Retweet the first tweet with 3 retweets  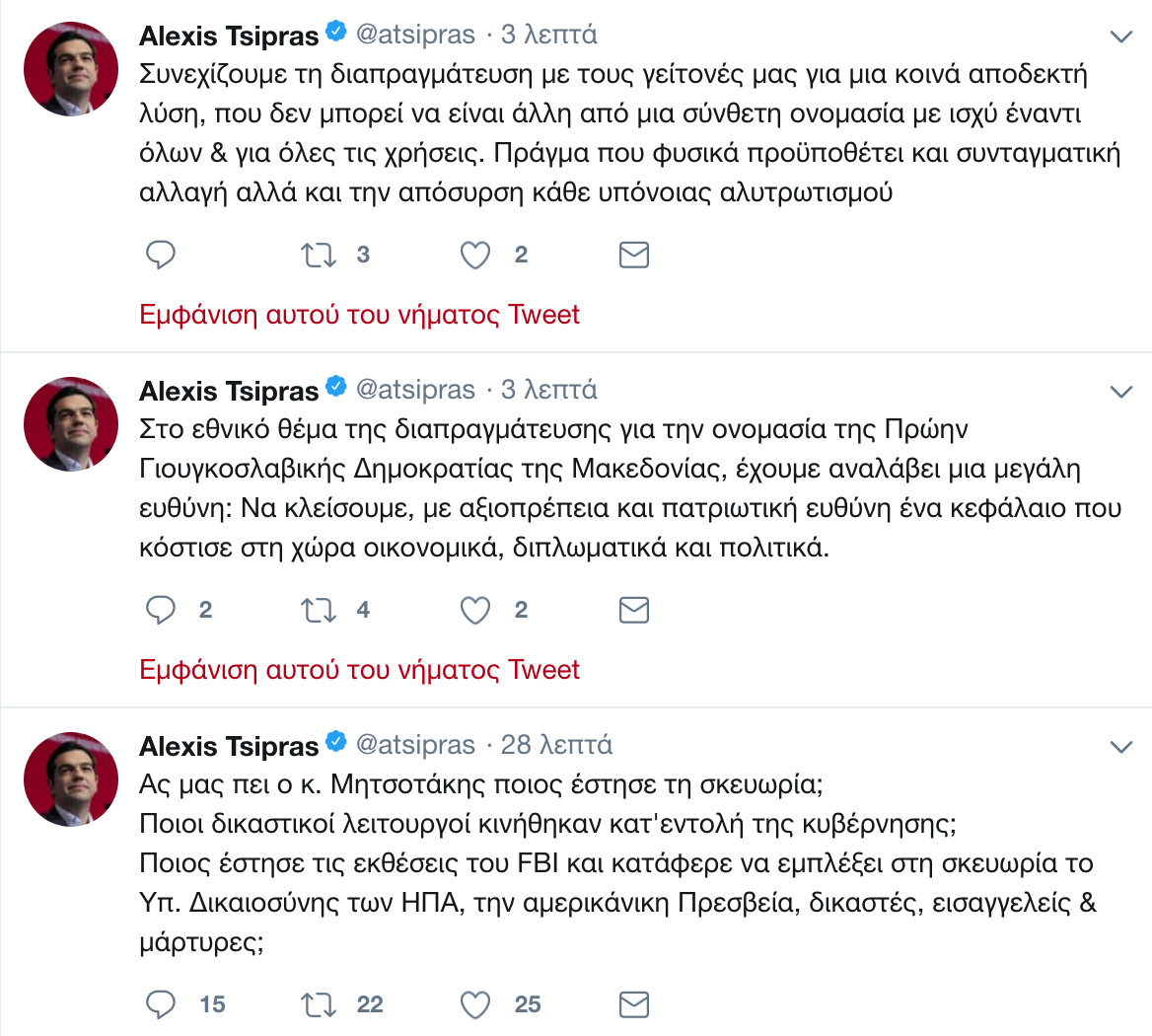[x=319, y=256]
